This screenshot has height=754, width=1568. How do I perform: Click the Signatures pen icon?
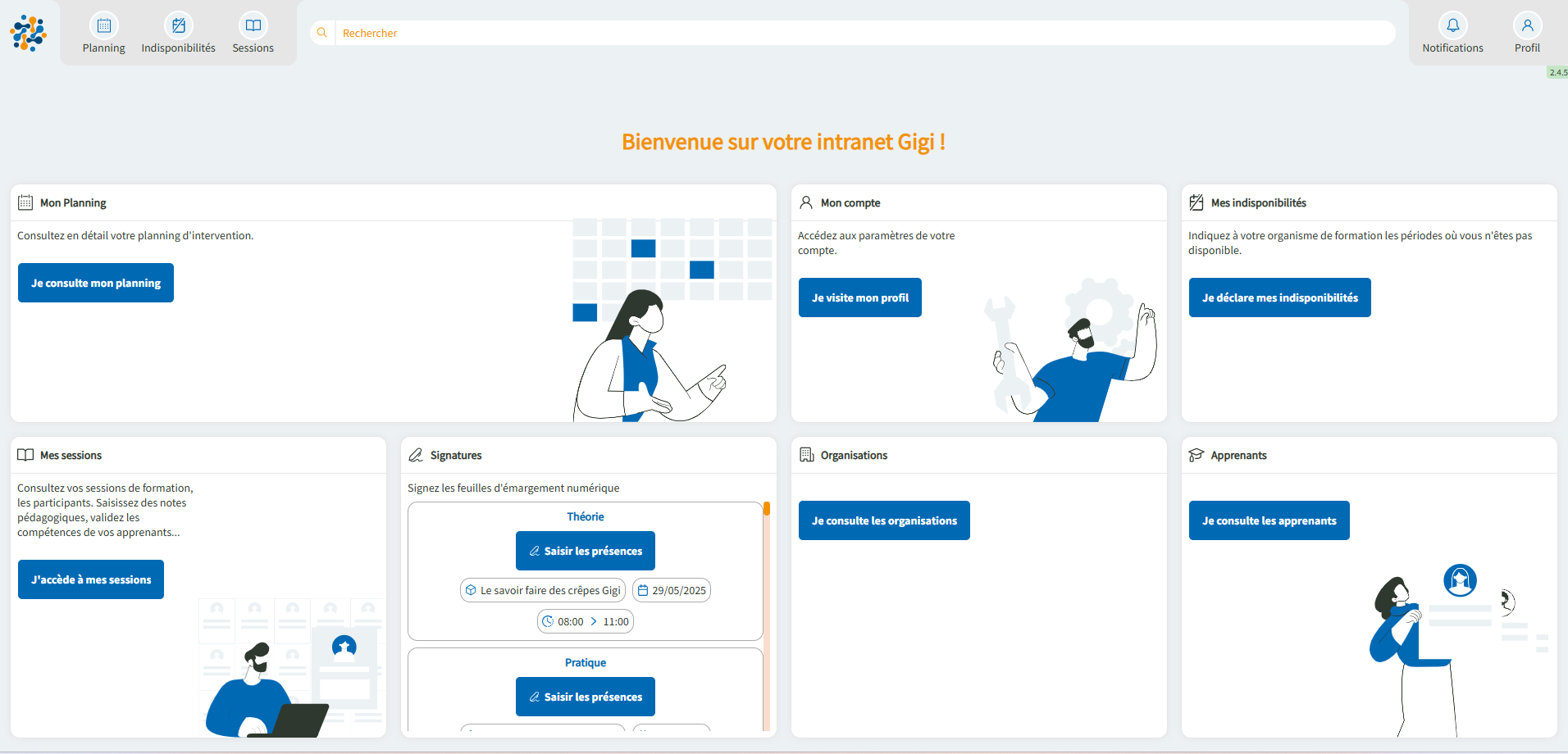pos(416,455)
